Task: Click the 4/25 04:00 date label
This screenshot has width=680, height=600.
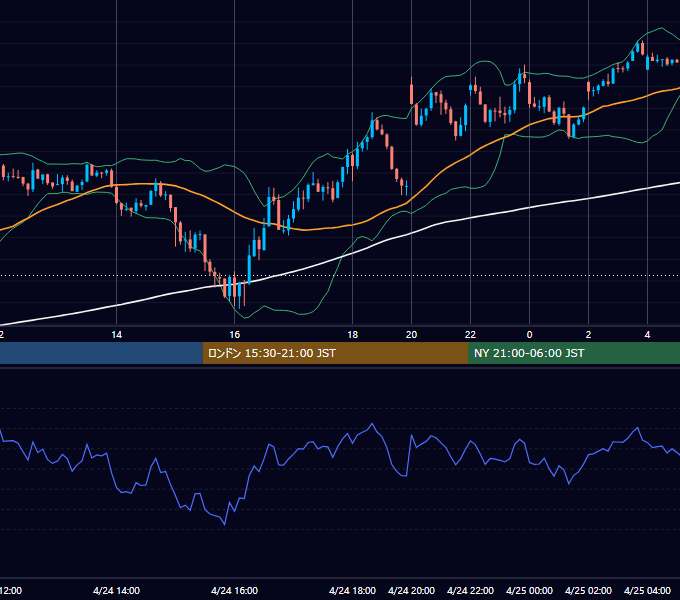Action: [647, 590]
